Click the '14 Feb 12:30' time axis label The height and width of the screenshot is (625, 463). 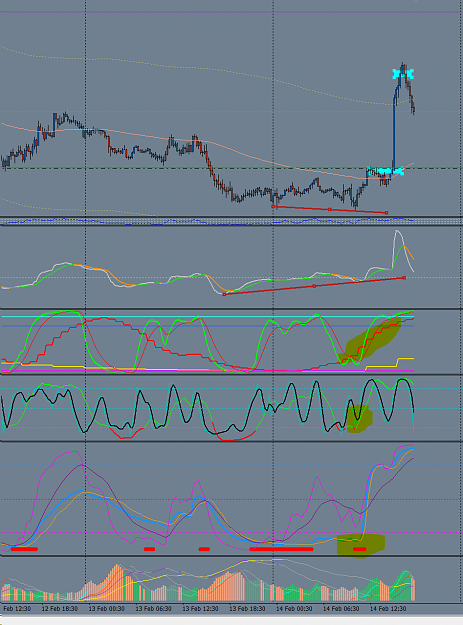click(388, 609)
